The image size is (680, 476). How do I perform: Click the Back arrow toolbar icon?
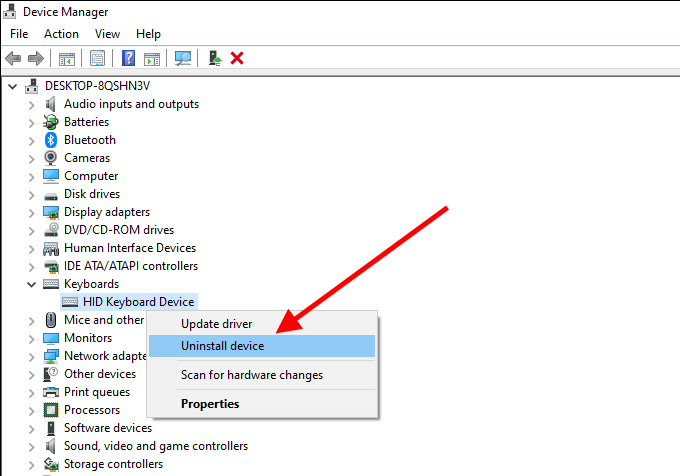click(13, 58)
